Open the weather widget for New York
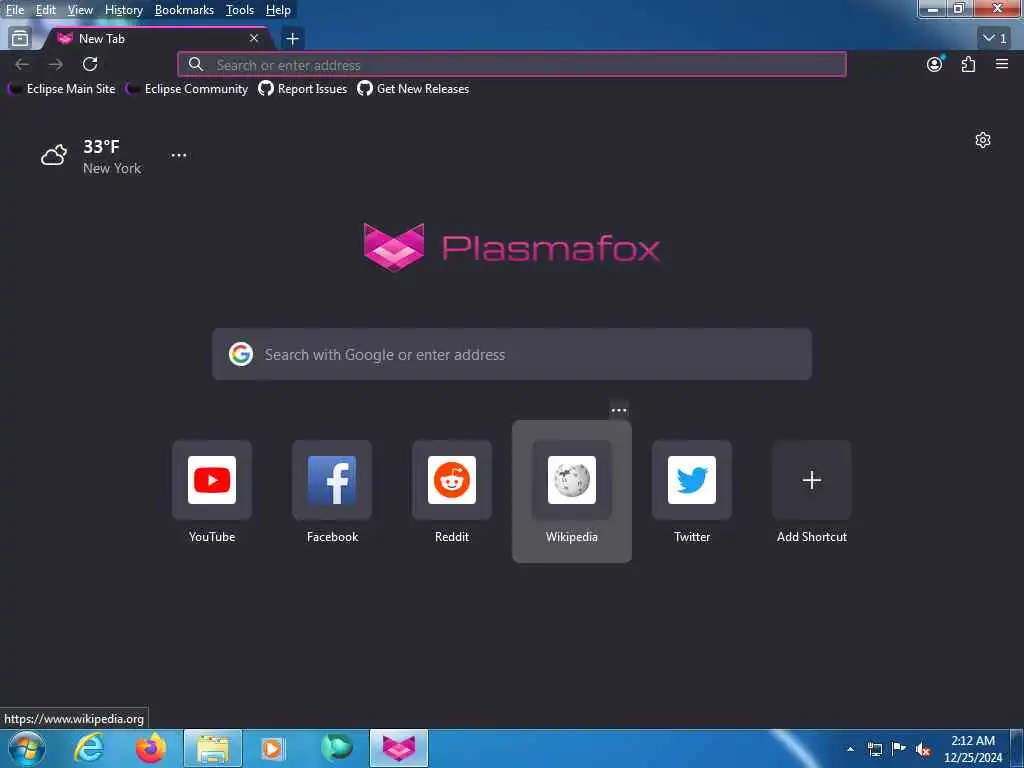 [91, 156]
